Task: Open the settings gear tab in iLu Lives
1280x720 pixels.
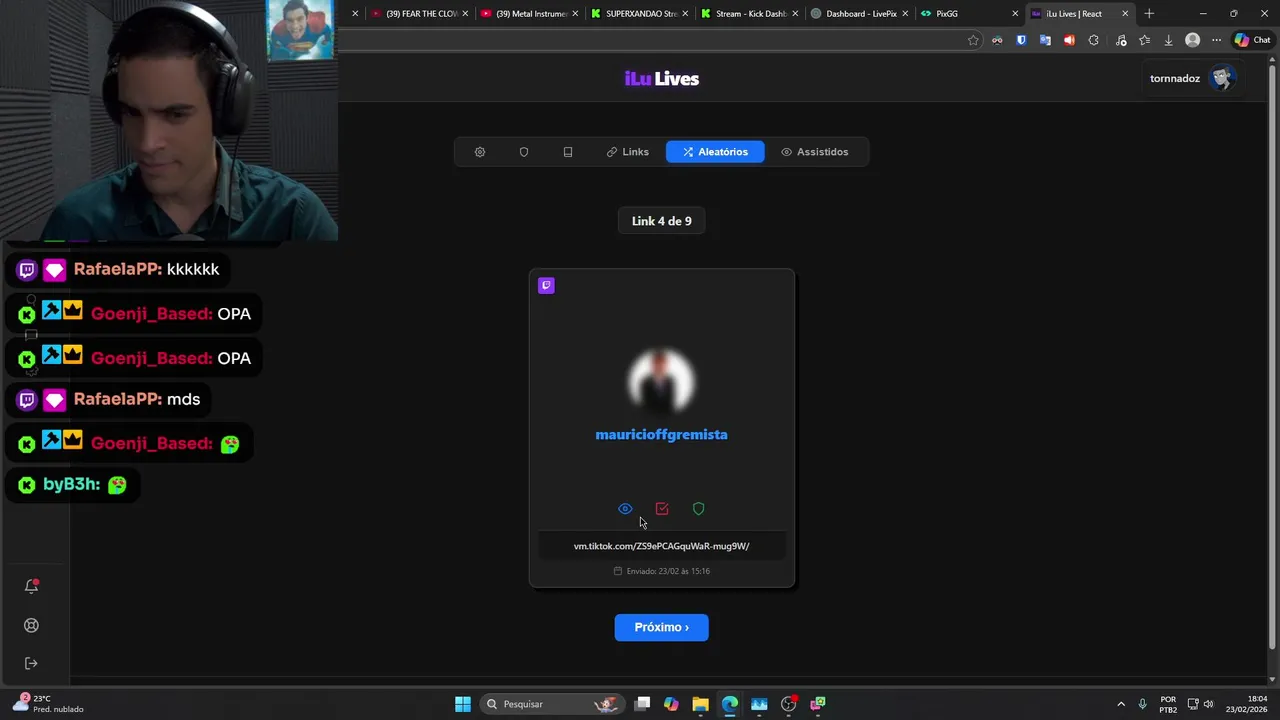Action: click(480, 152)
